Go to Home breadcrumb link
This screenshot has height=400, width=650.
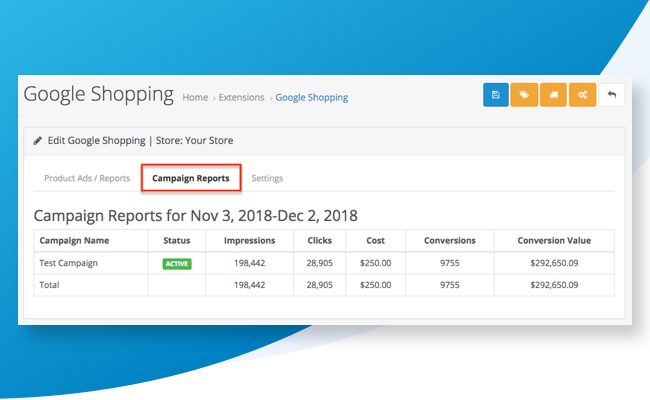pos(195,97)
